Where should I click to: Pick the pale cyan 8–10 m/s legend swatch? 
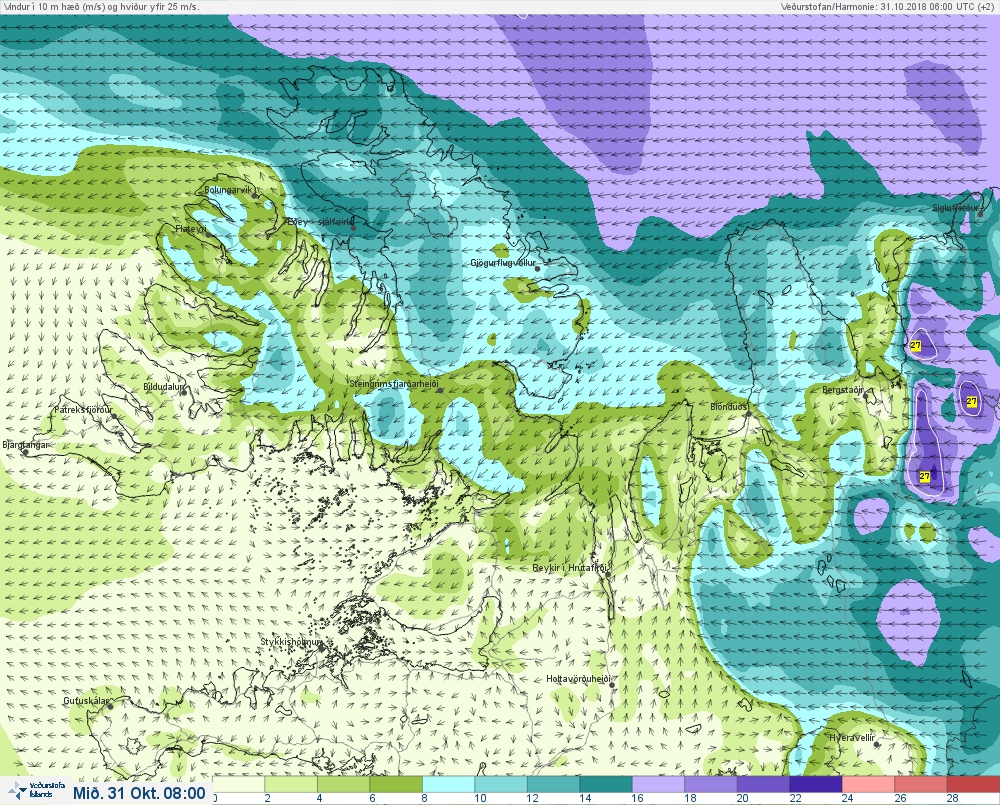point(448,784)
